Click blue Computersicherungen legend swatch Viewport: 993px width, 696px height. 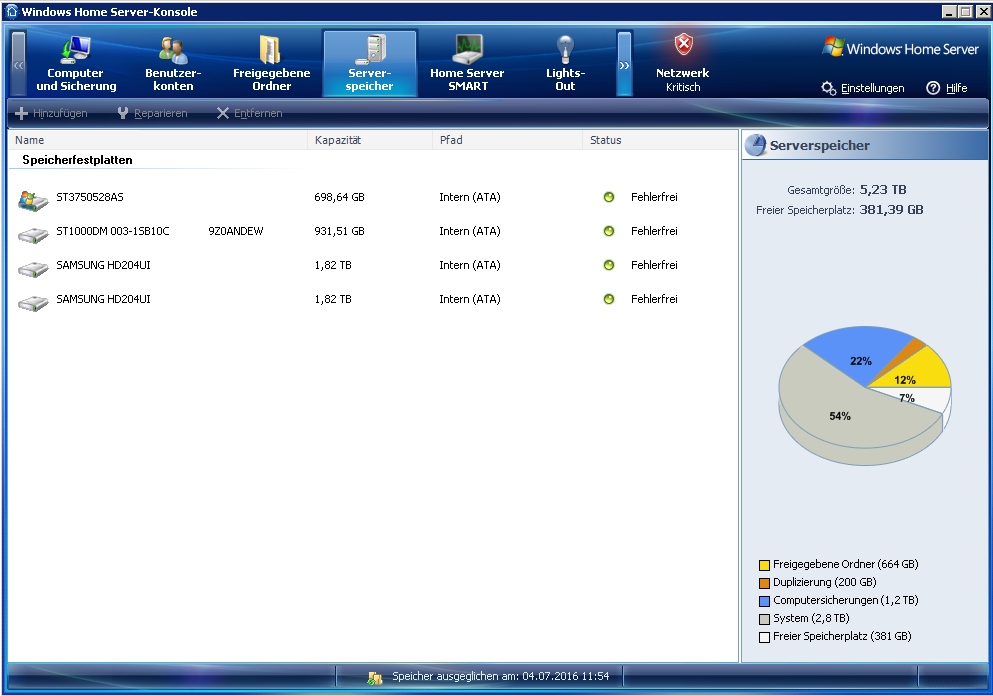click(x=764, y=601)
